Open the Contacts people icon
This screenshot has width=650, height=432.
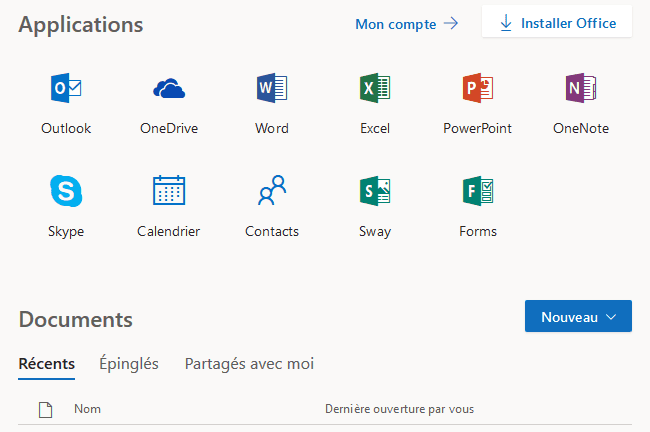tap(272, 190)
